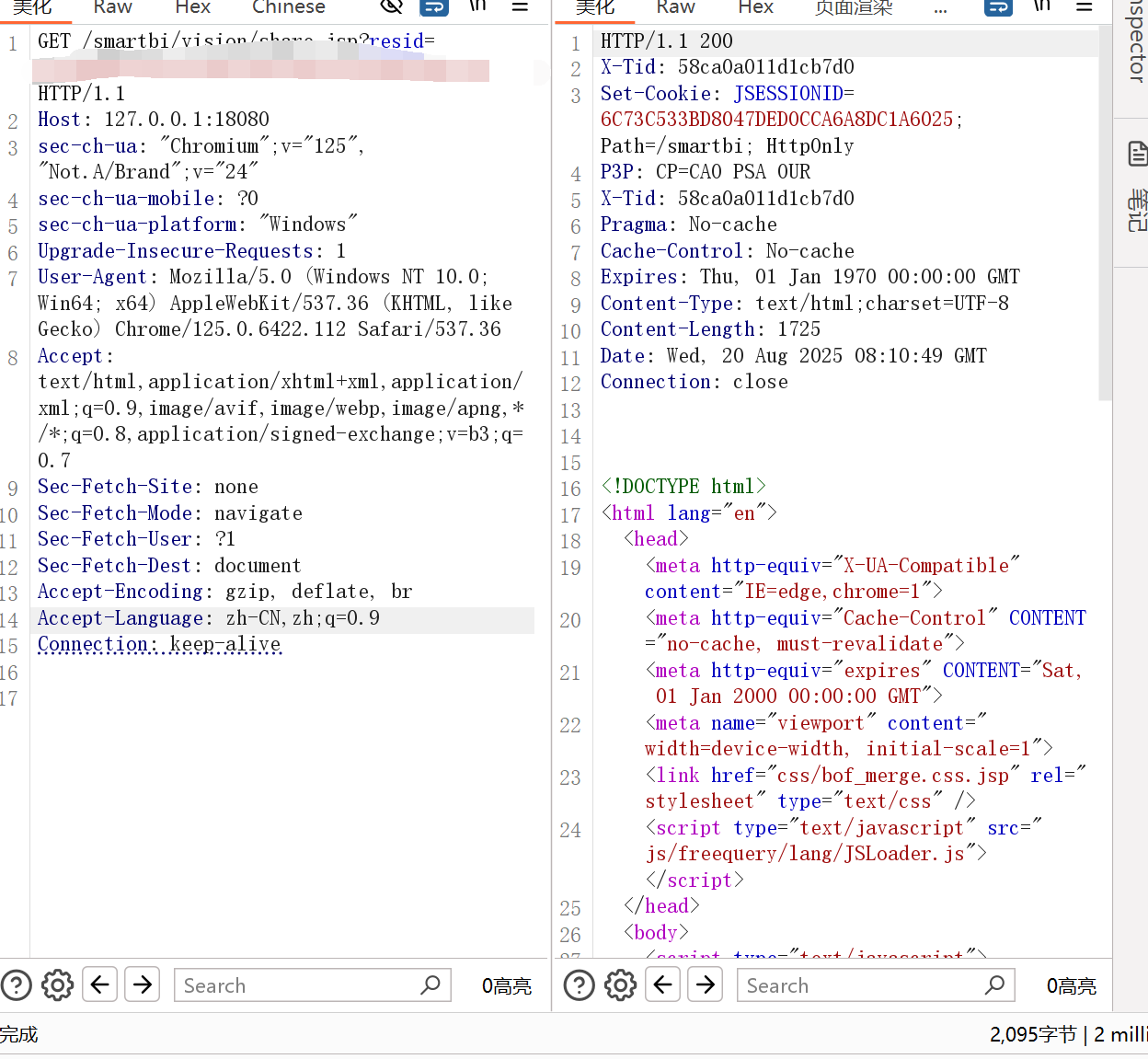Expand the Inspector side panel
1148x1059 pixels.
(1137, 41)
